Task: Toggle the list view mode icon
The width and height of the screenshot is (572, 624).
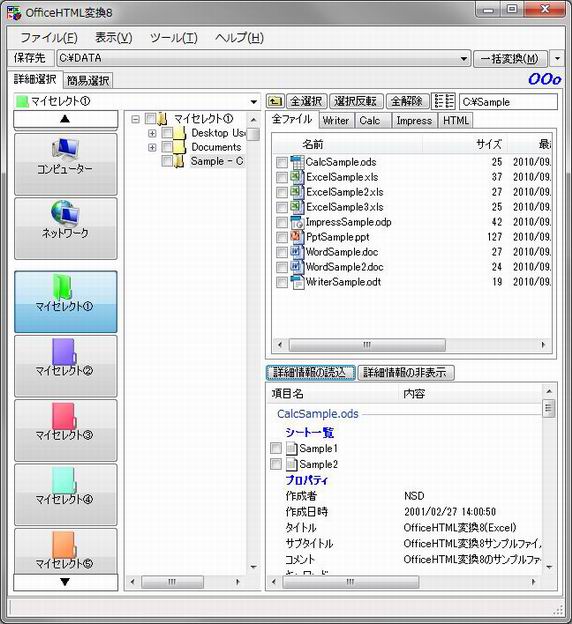Action: tap(443, 101)
